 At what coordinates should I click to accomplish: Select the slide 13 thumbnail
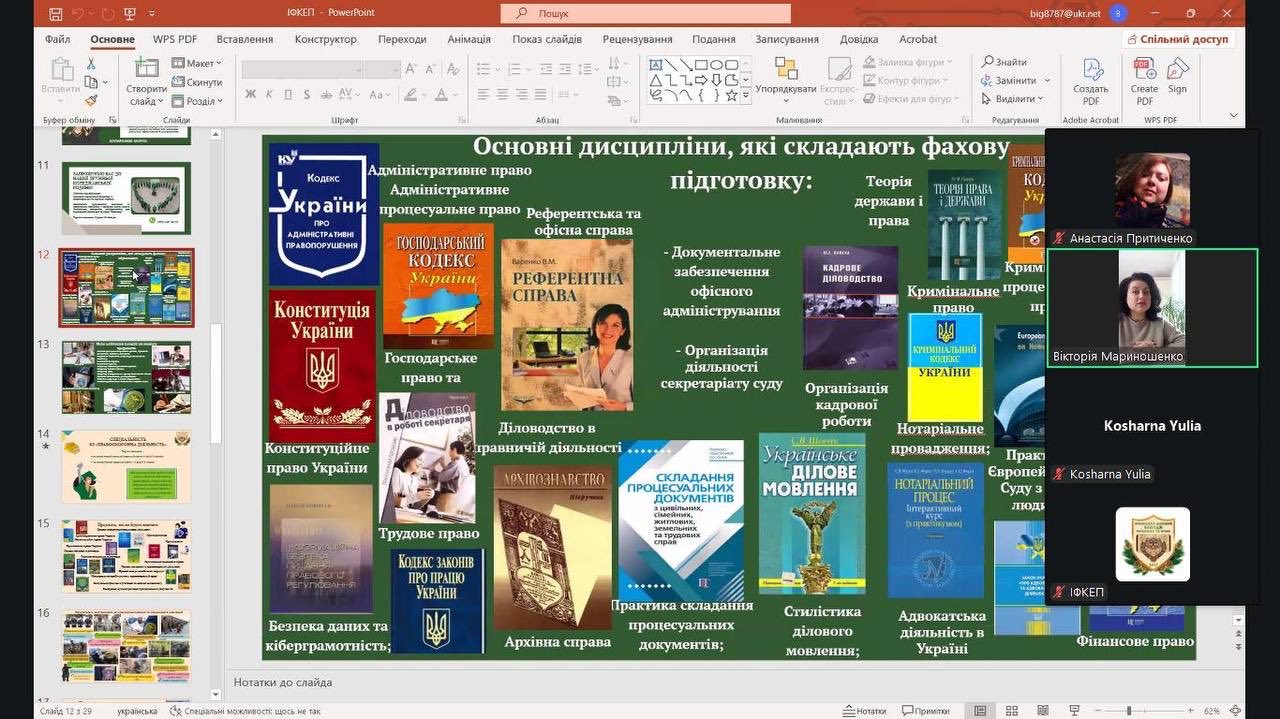click(x=126, y=377)
